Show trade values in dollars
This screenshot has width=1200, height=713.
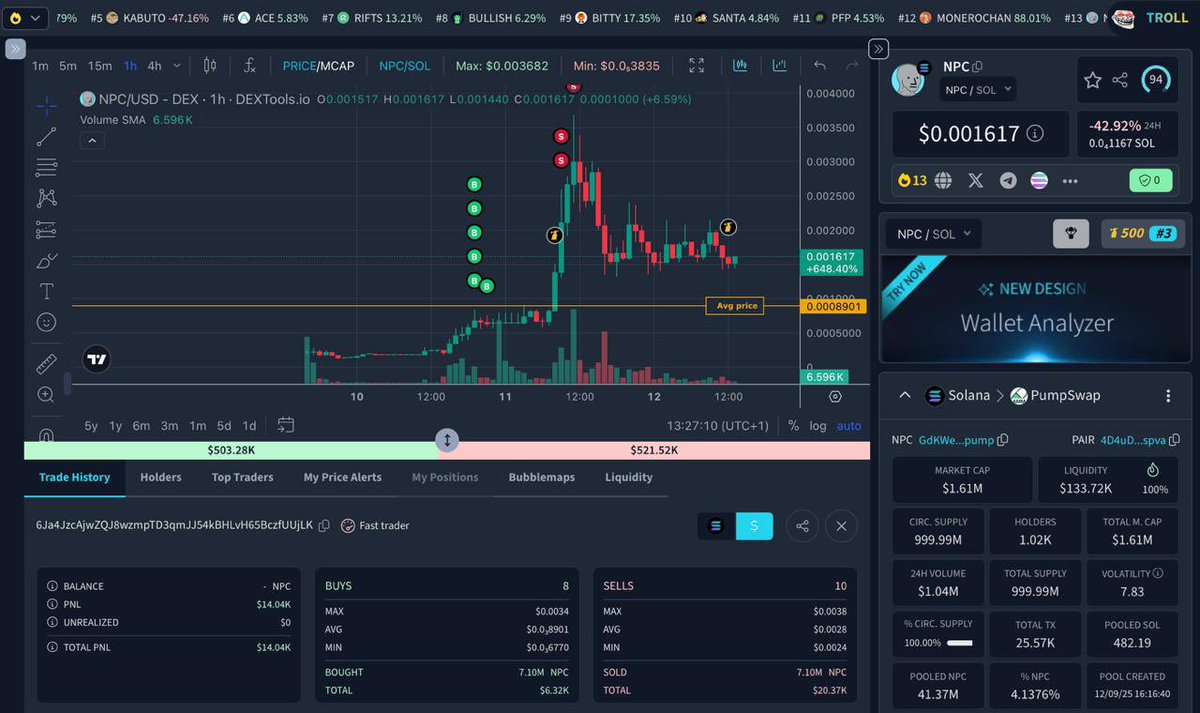tap(754, 526)
